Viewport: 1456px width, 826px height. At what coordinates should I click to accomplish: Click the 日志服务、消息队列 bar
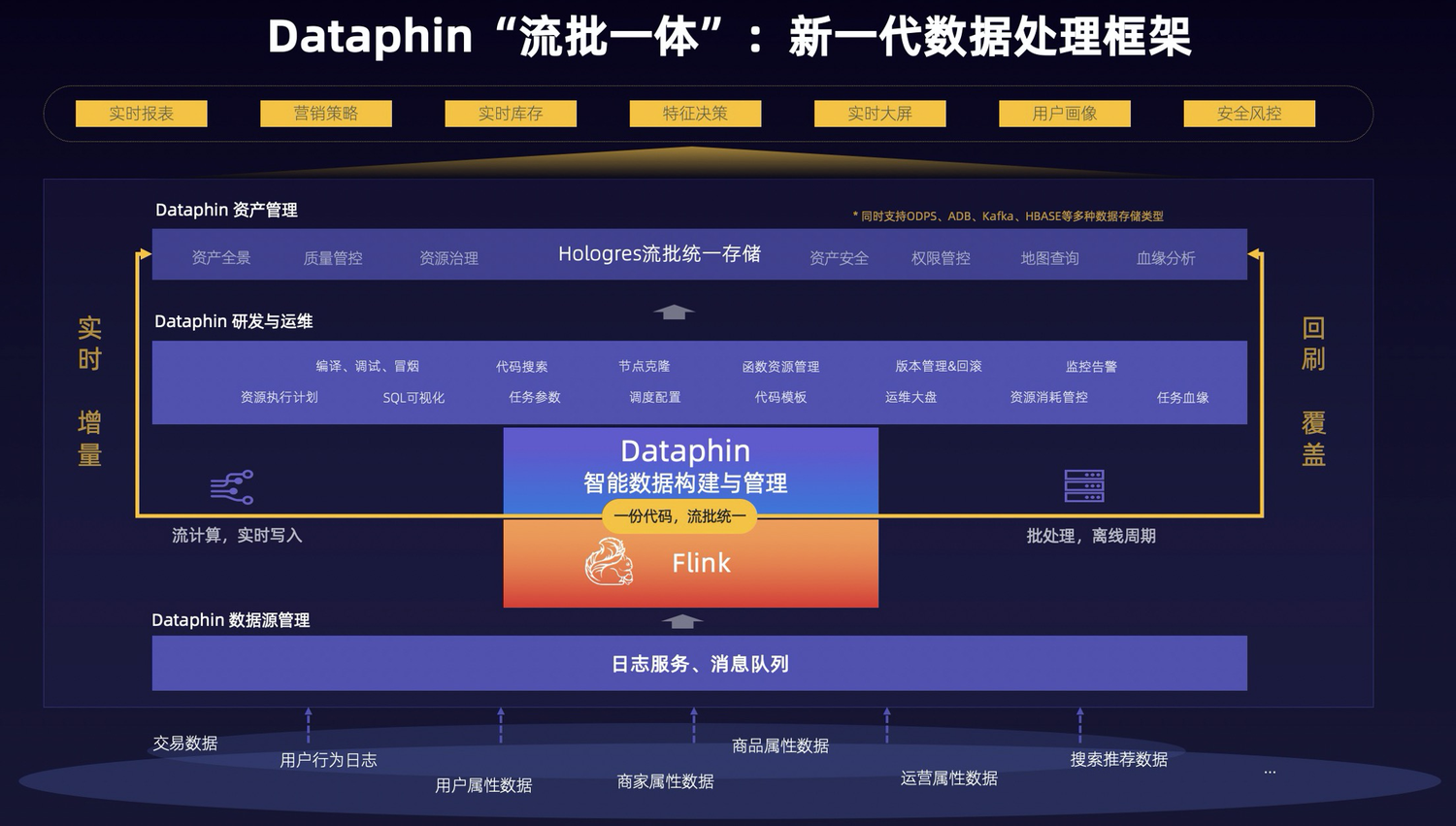700,664
